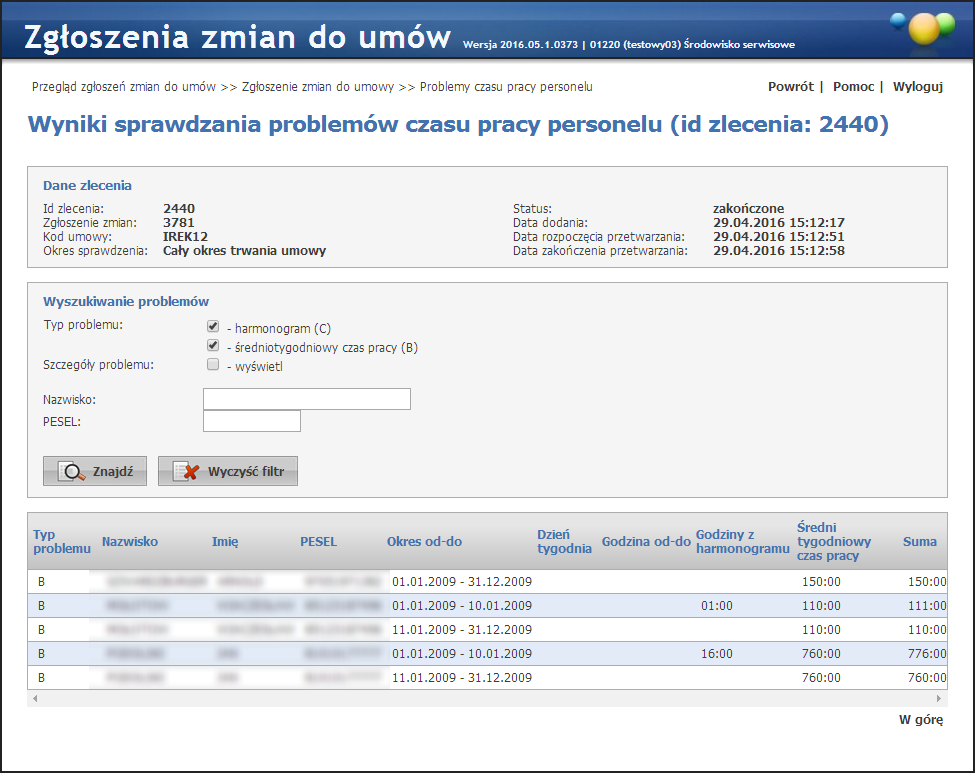This screenshot has height=773, width=975.
Task: Click left arrow of horizontal table scrollbar
Action: 35,698
